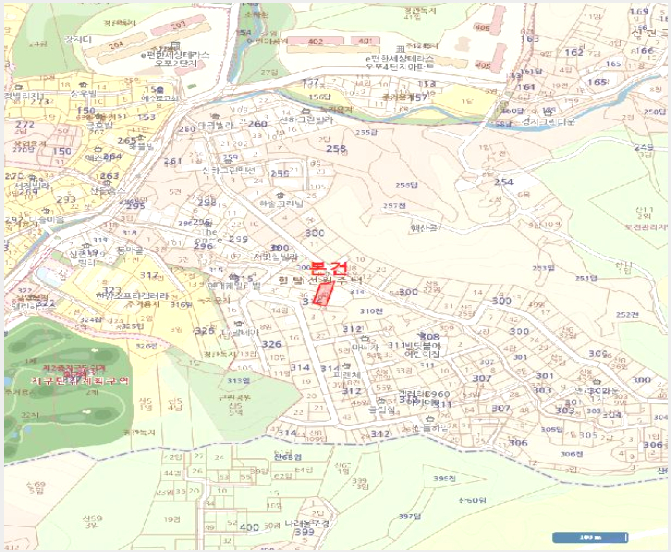The width and height of the screenshot is (671, 552).
Task: Click the red '본건' label
Action: click(x=328, y=268)
